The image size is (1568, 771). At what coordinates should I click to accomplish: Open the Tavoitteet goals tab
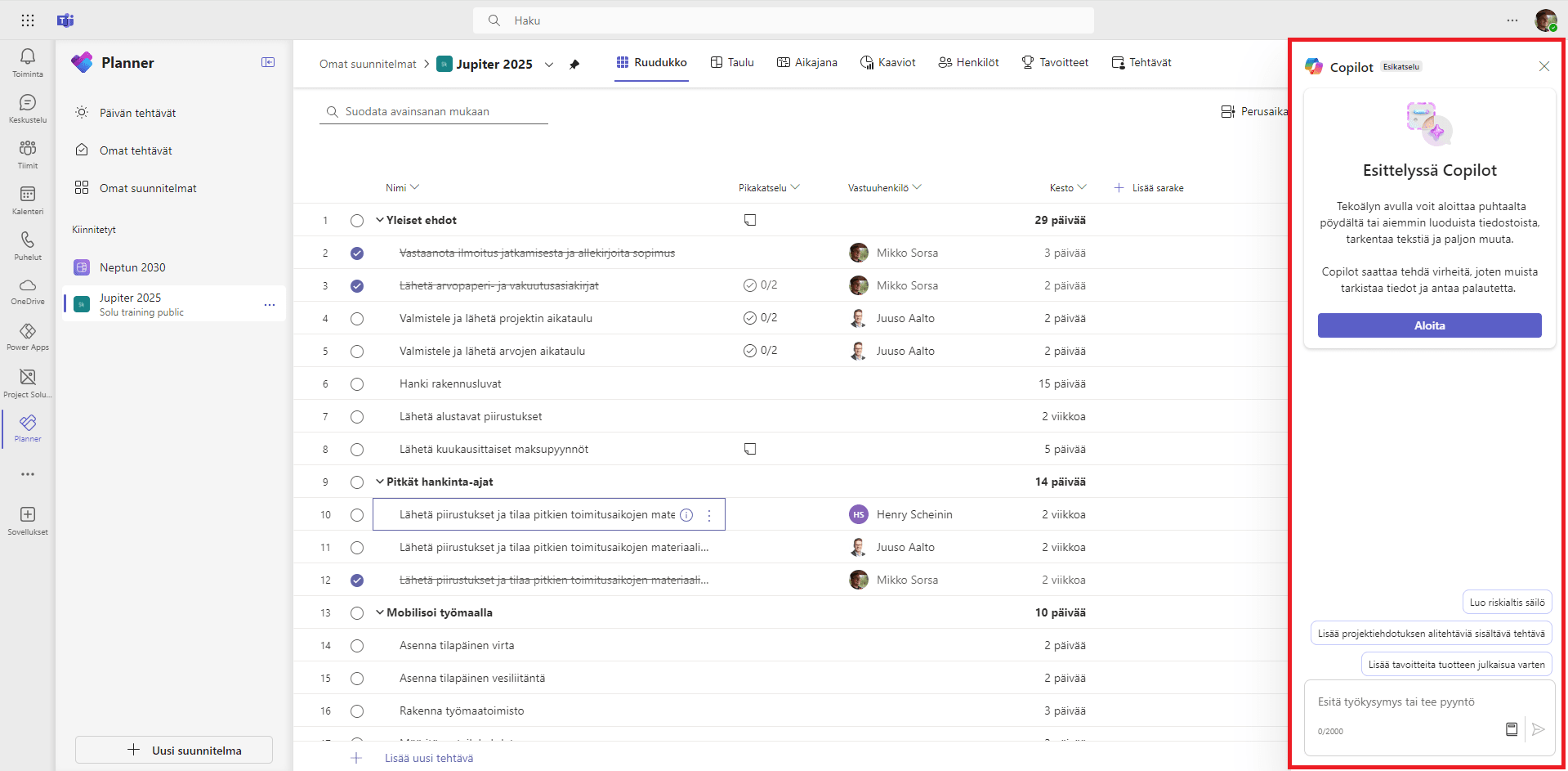pos(1055,63)
